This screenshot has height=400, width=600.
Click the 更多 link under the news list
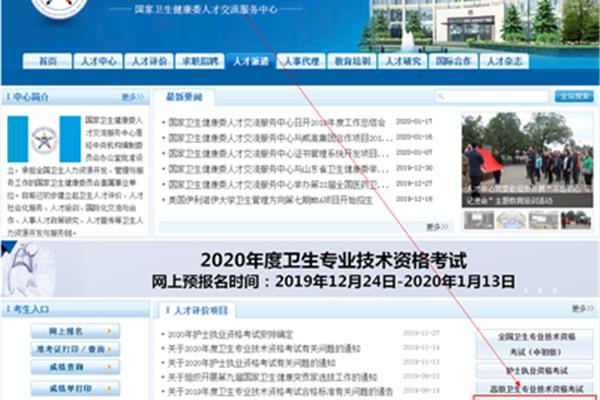[437, 227]
